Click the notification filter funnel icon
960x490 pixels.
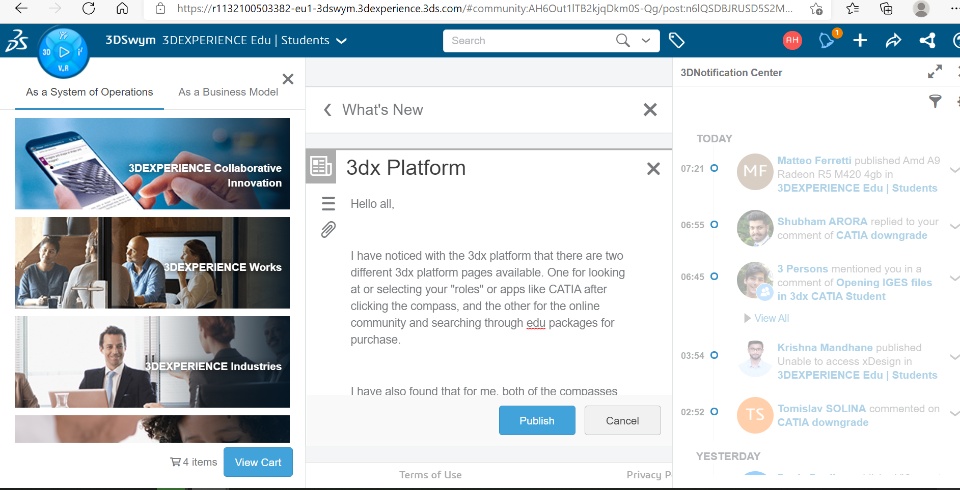coord(935,101)
